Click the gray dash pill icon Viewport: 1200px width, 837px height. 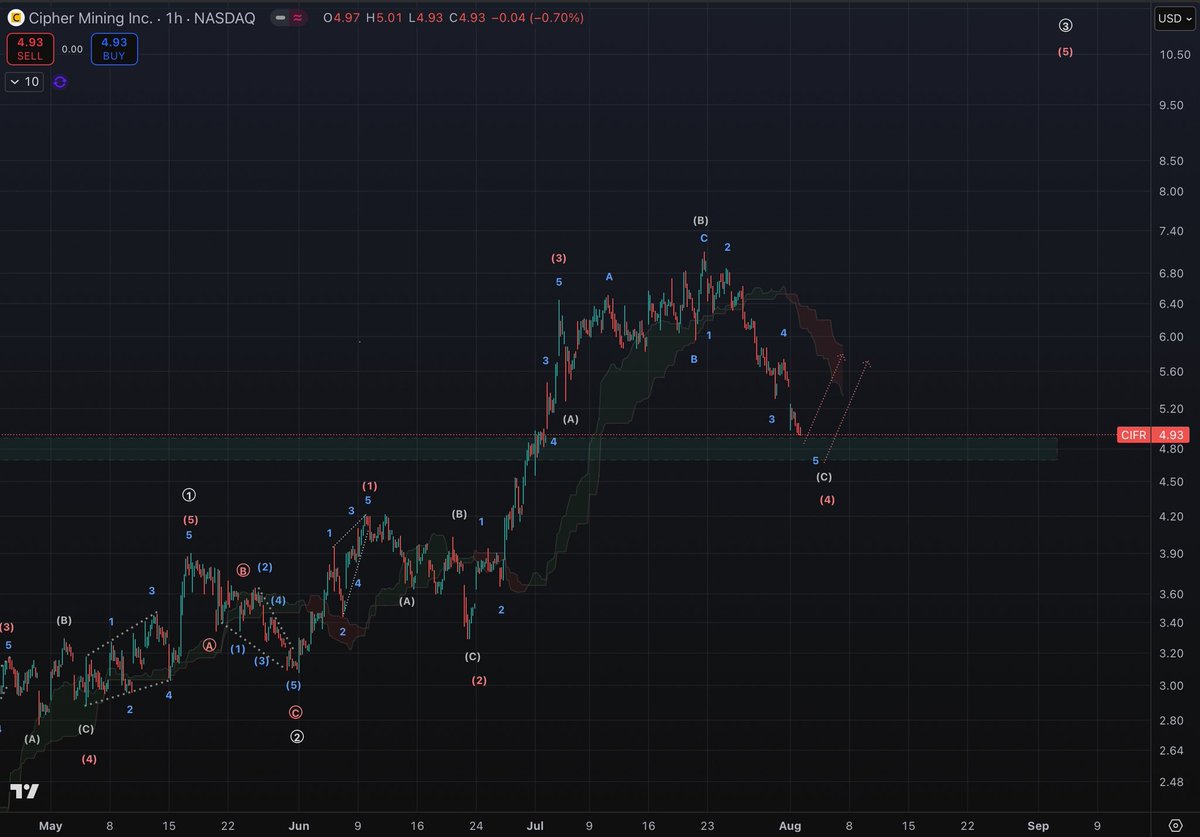click(x=280, y=18)
